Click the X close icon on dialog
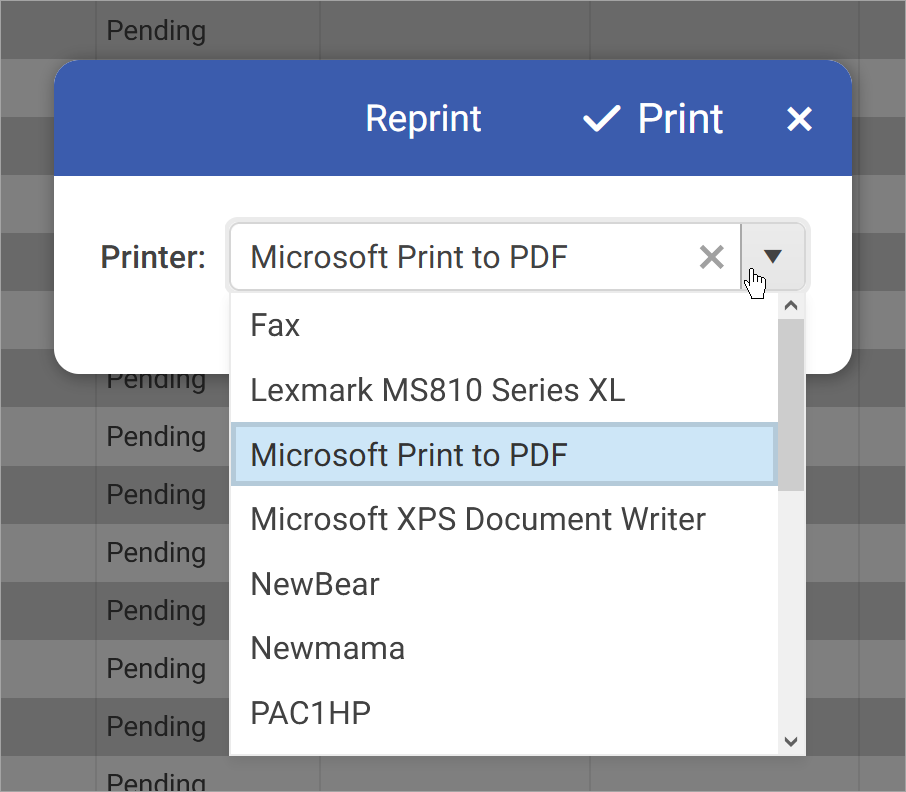 (x=799, y=118)
